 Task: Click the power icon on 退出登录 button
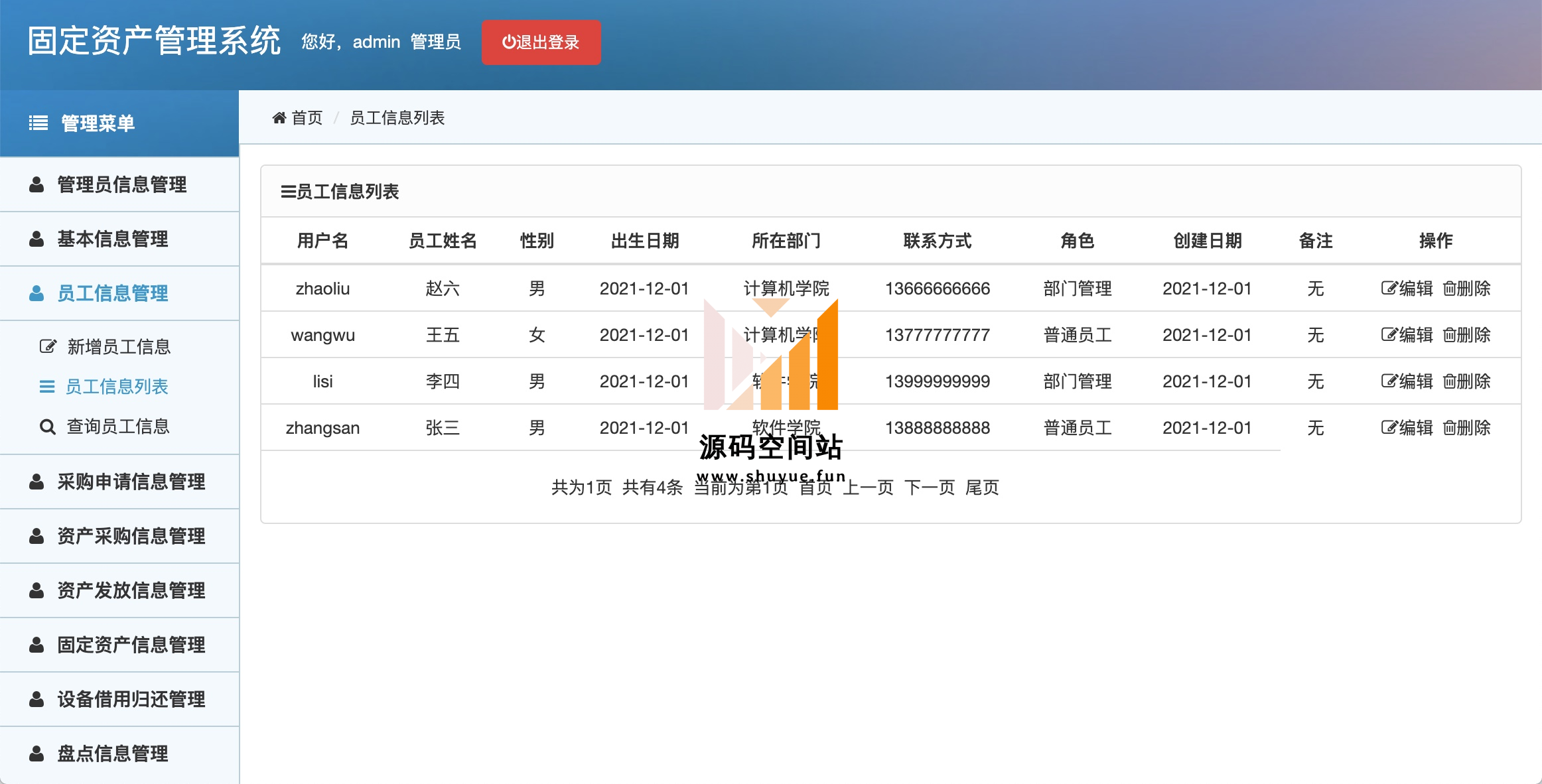[x=508, y=42]
